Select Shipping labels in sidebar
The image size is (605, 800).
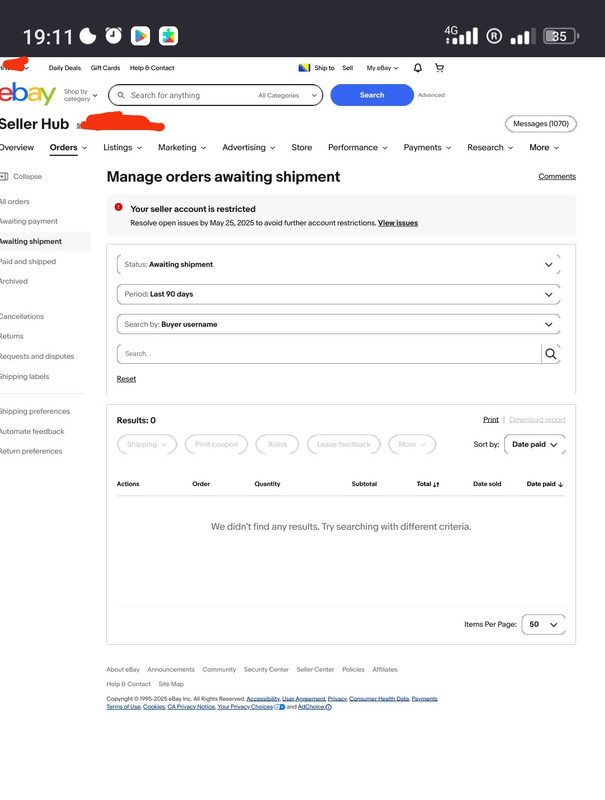pyautogui.click(x=24, y=377)
